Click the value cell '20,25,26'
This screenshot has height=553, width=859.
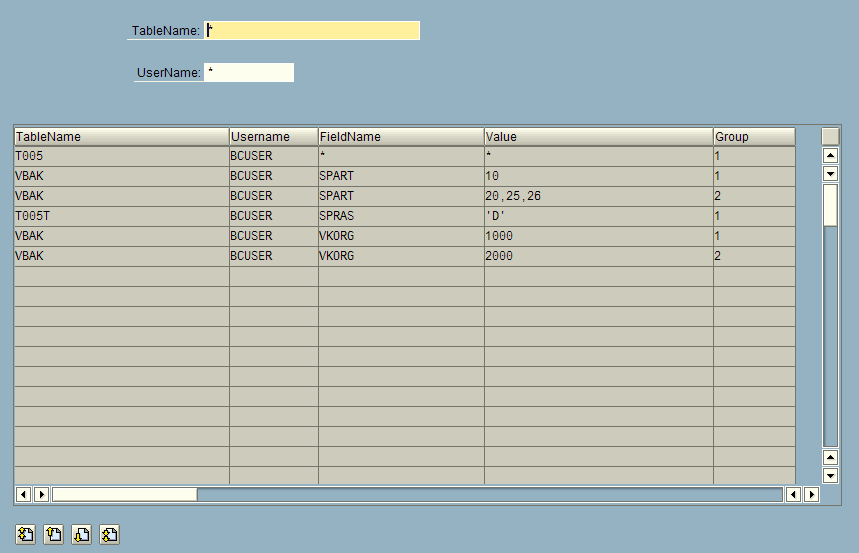(x=599, y=196)
